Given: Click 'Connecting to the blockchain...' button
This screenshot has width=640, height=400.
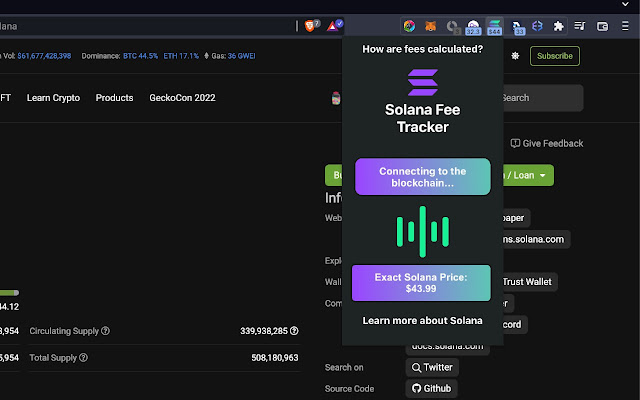Looking at the screenshot, I should 422,177.
